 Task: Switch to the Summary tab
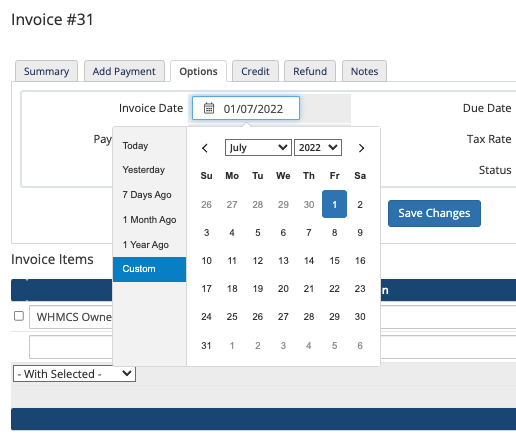pyautogui.click(x=46, y=71)
